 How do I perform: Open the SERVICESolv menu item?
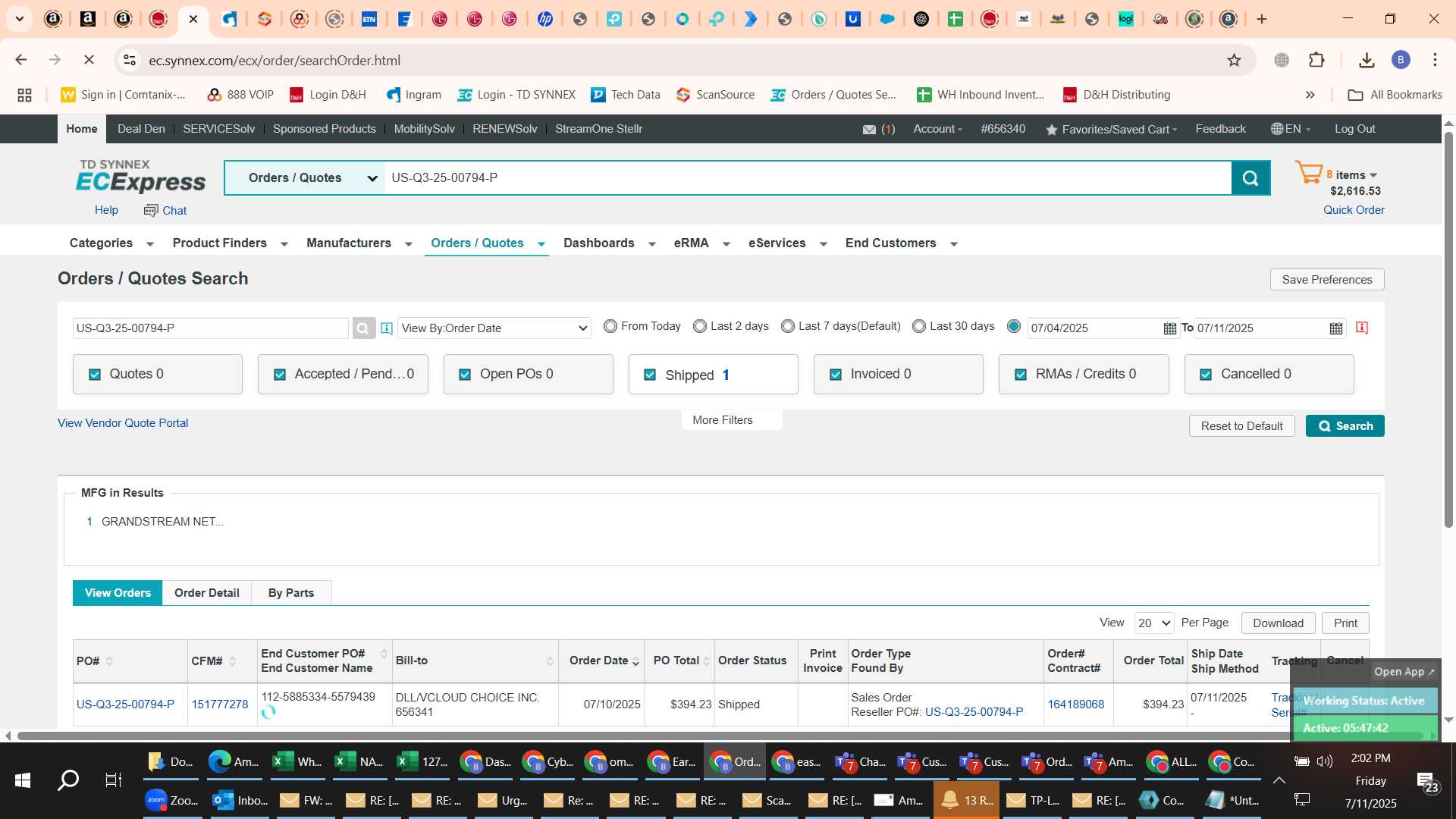click(218, 129)
